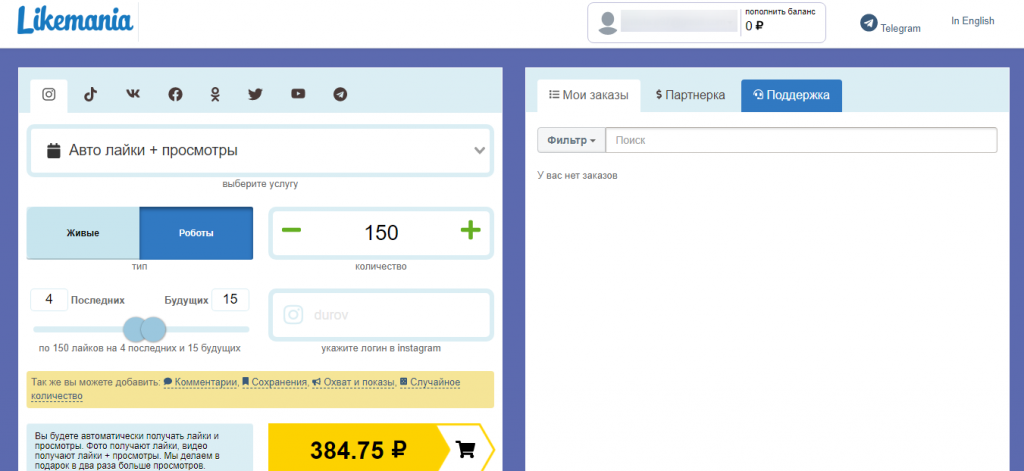
Task: Click the right handle of the posts slider
Action: pyautogui.click(x=153, y=329)
